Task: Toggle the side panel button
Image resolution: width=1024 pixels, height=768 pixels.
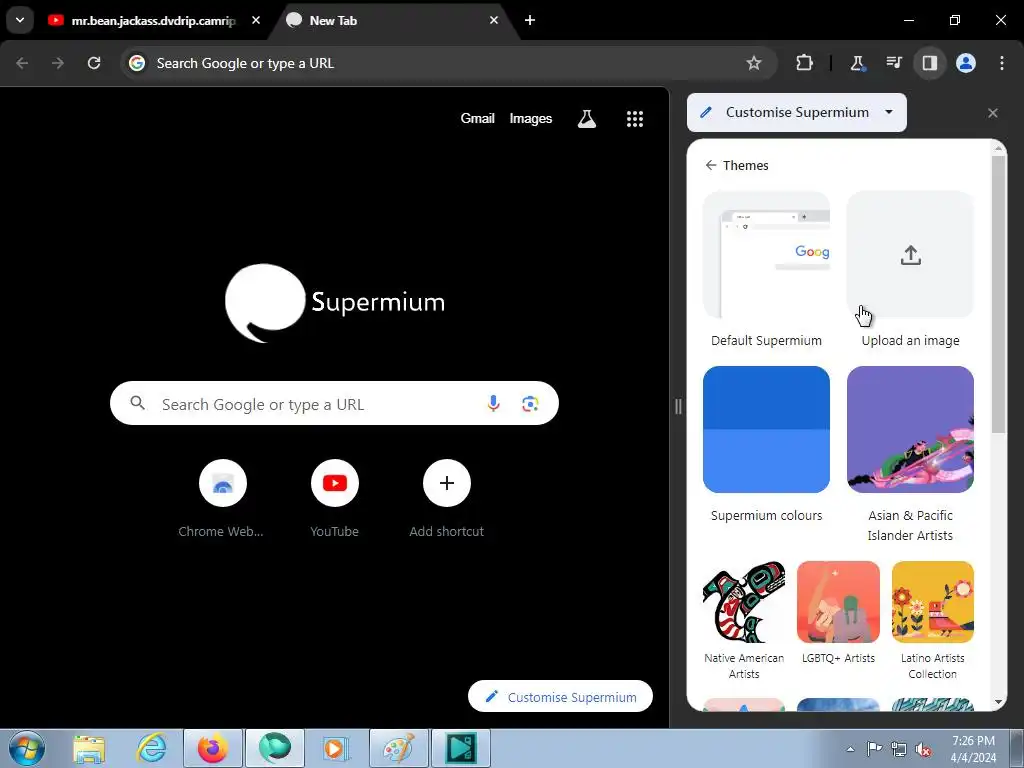Action: [x=929, y=63]
